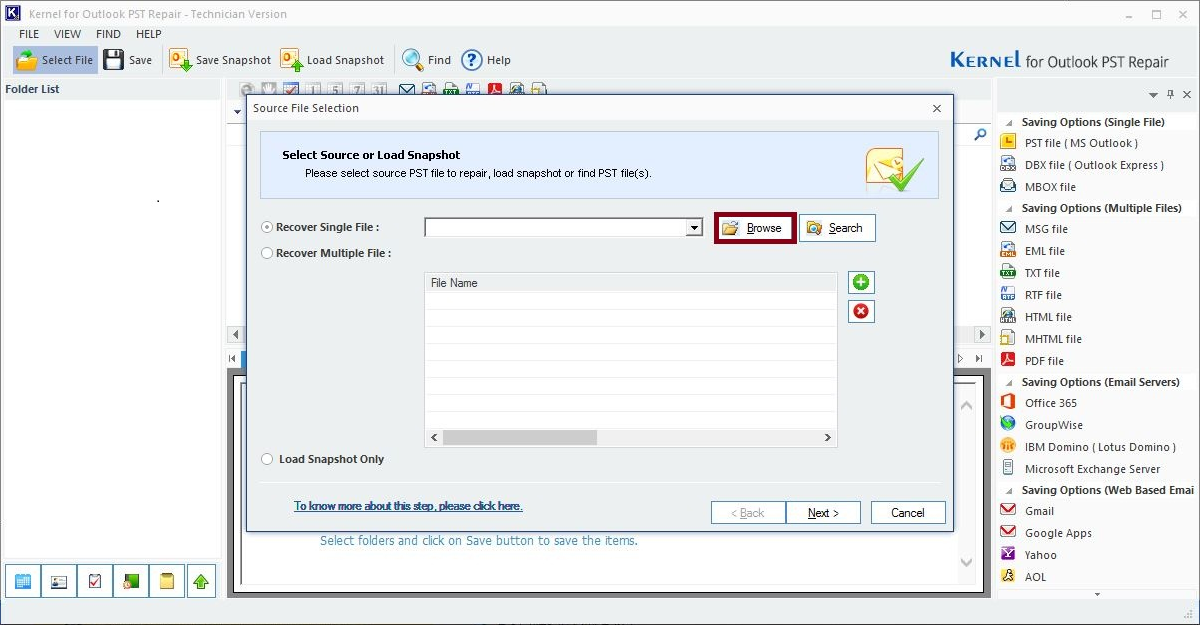Open the HELP menu
Image resolution: width=1200 pixels, height=625 pixels.
(x=149, y=34)
